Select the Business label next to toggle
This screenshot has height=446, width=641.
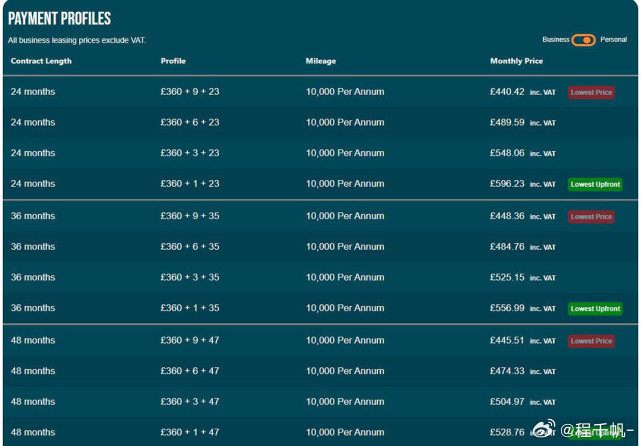(x=556, y=40)
